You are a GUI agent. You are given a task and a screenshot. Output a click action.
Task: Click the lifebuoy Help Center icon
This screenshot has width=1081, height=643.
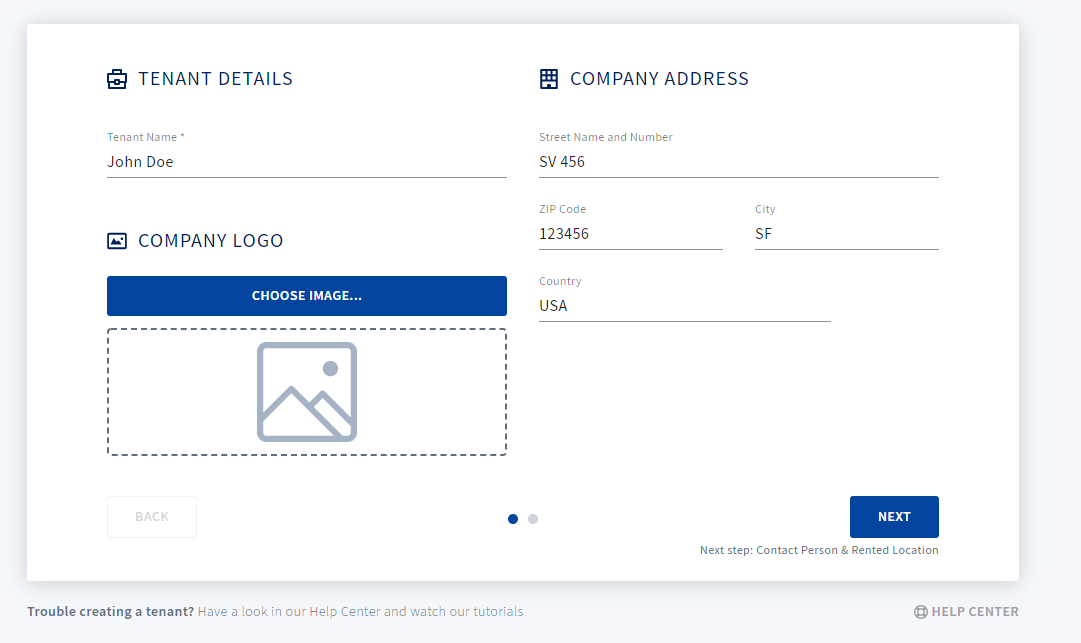click(920, 612)
